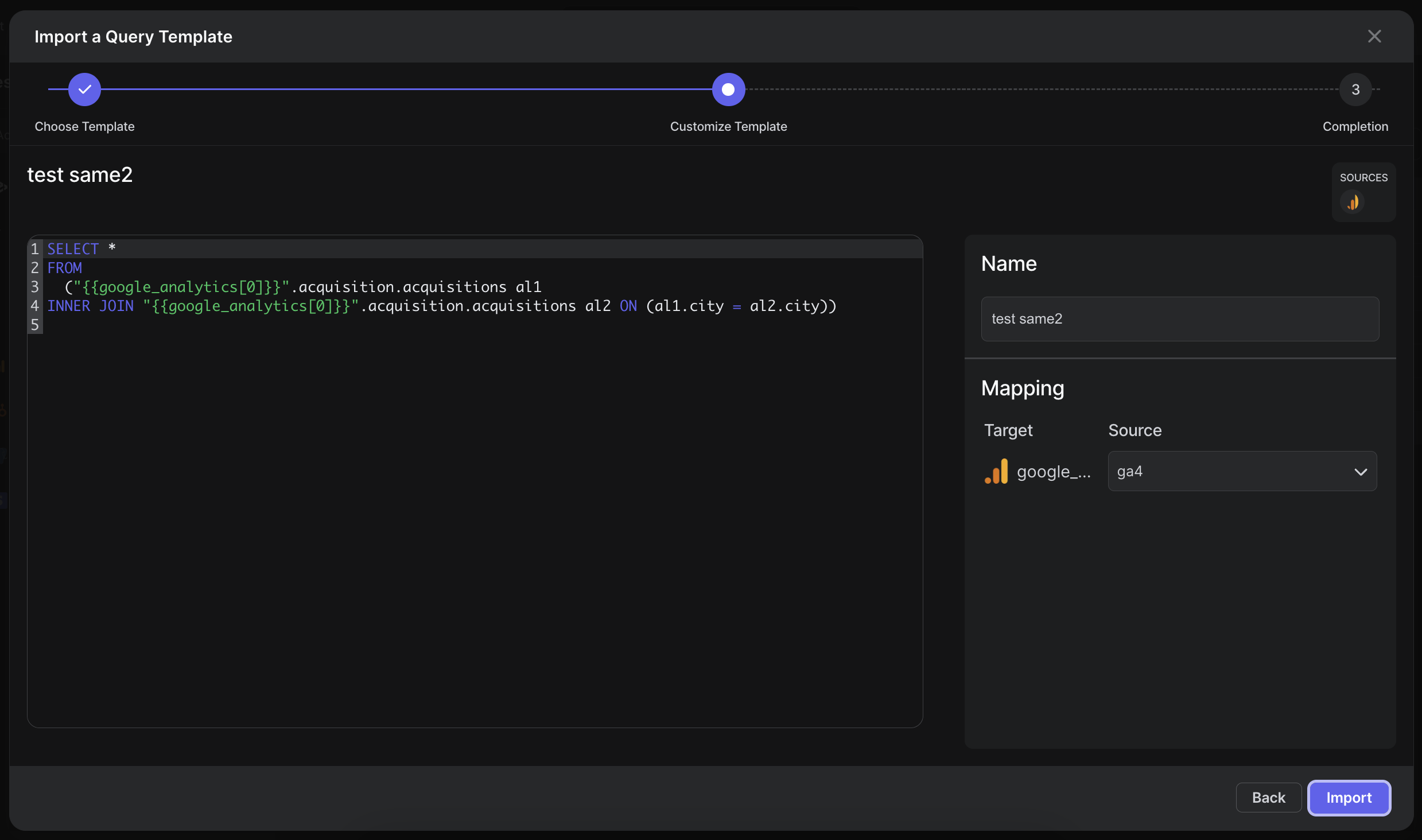The width and height of the screenshot is (1422, 840).
Task: Click the al2.city text on line 4
Action: pyautogui.click(x=784, y=306)
